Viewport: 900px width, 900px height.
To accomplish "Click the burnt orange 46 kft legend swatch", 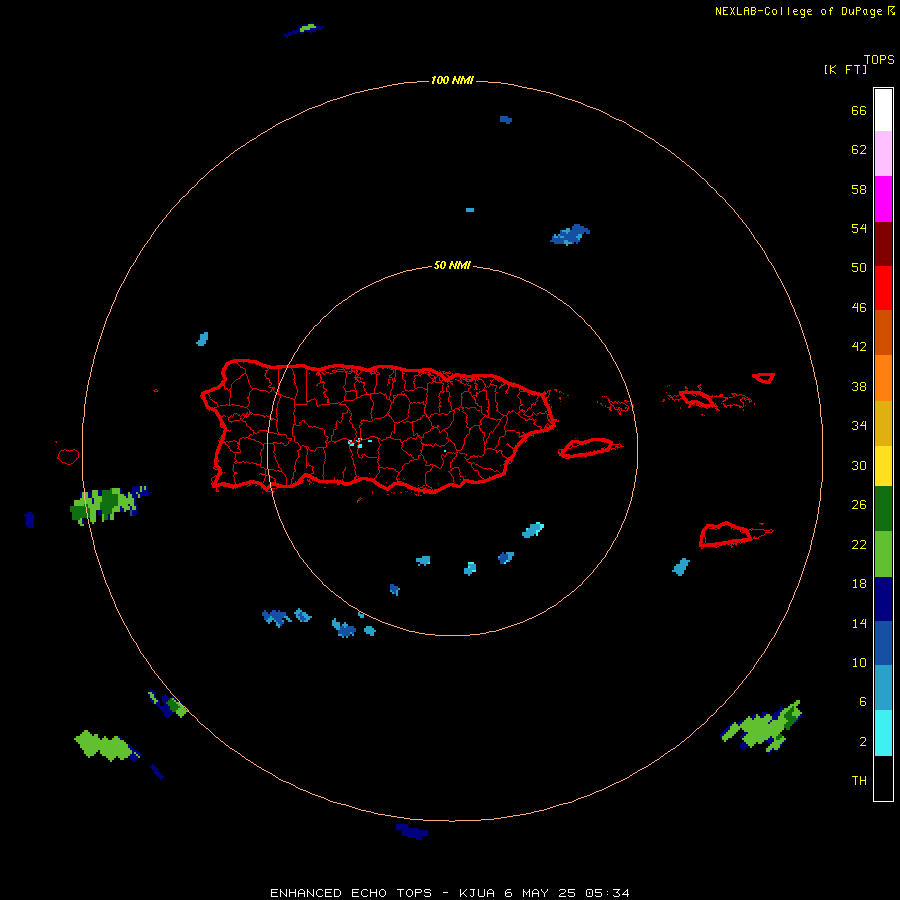I will (883, 333).
